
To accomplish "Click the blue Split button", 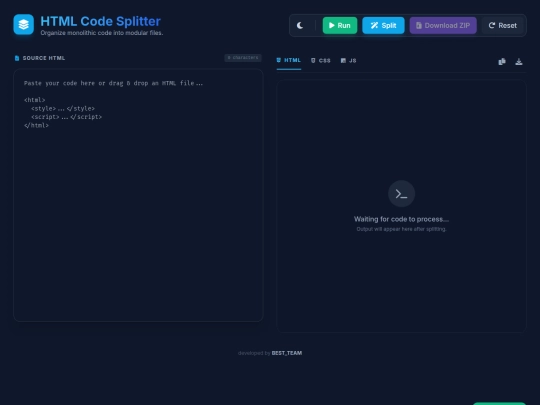I will [383, 25].
